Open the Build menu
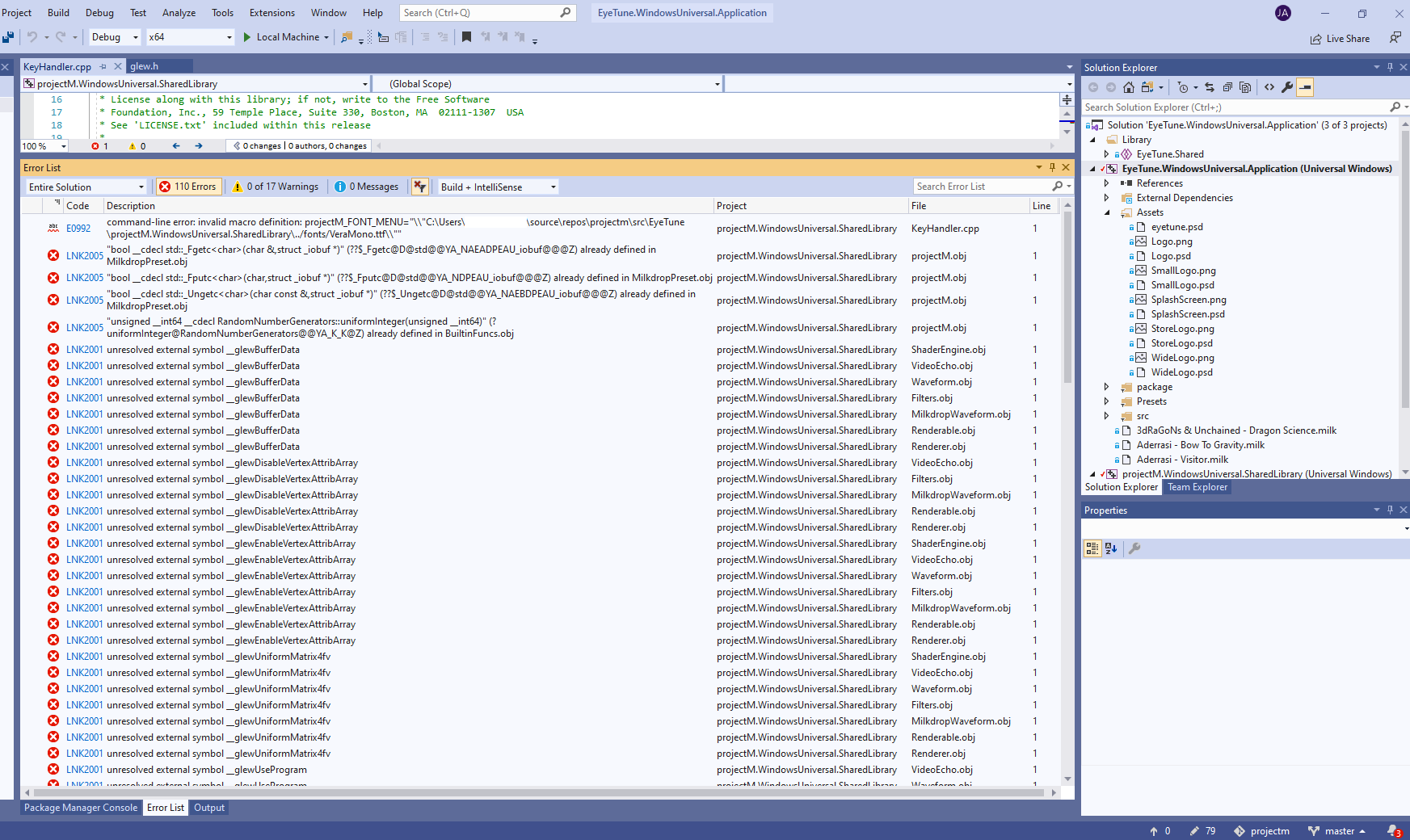The width and height of the screenshot is (1410, 840). [57, 12]
